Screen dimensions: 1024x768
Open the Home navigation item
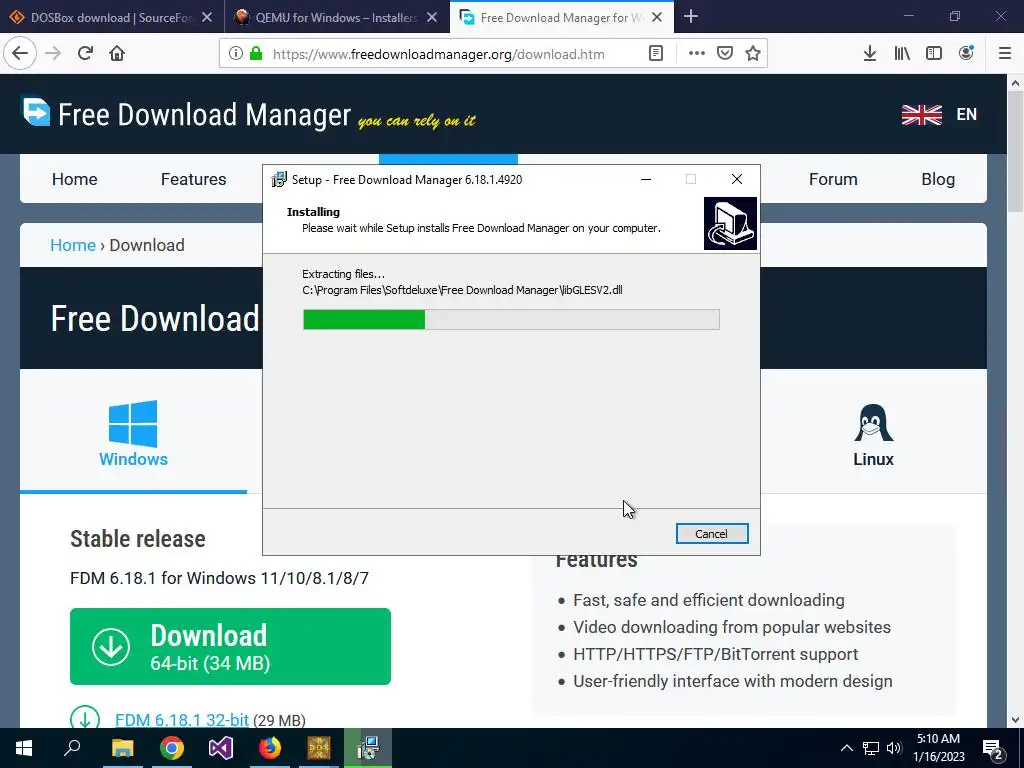point(74,179)
